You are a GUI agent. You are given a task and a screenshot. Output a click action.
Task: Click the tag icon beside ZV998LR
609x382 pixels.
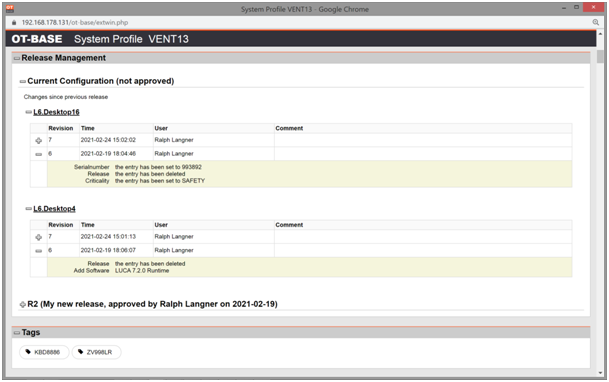80,352
